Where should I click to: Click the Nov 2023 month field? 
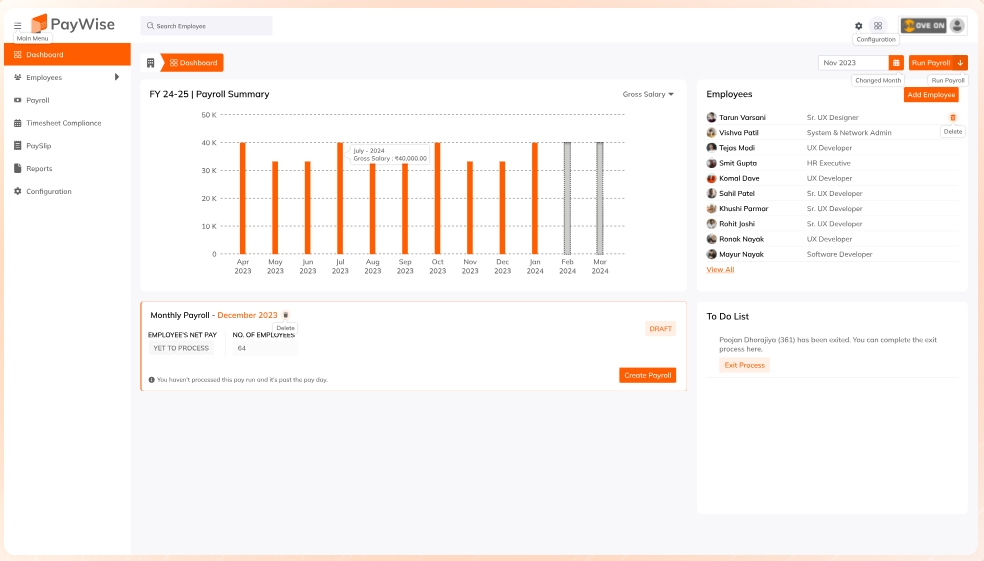click(x=853, y=63)
